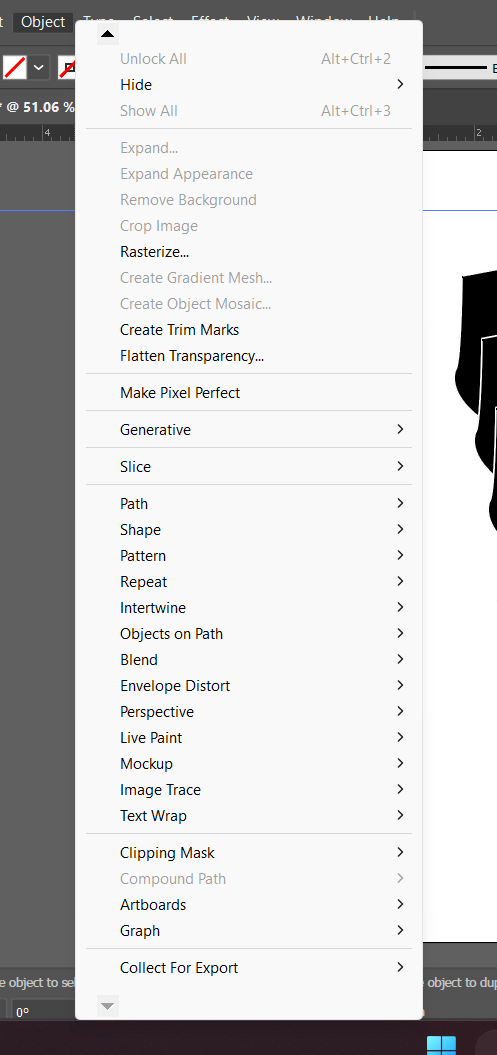This screenshot has height=1055, width=497.
Task: Open the Live Paint submenu
Action: point(249,738)
